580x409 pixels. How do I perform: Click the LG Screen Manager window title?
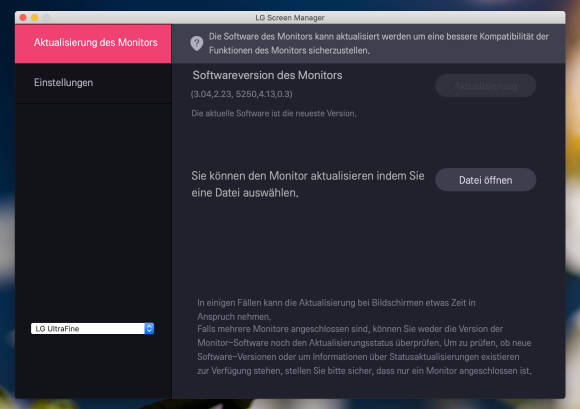(x=290, y=17)
